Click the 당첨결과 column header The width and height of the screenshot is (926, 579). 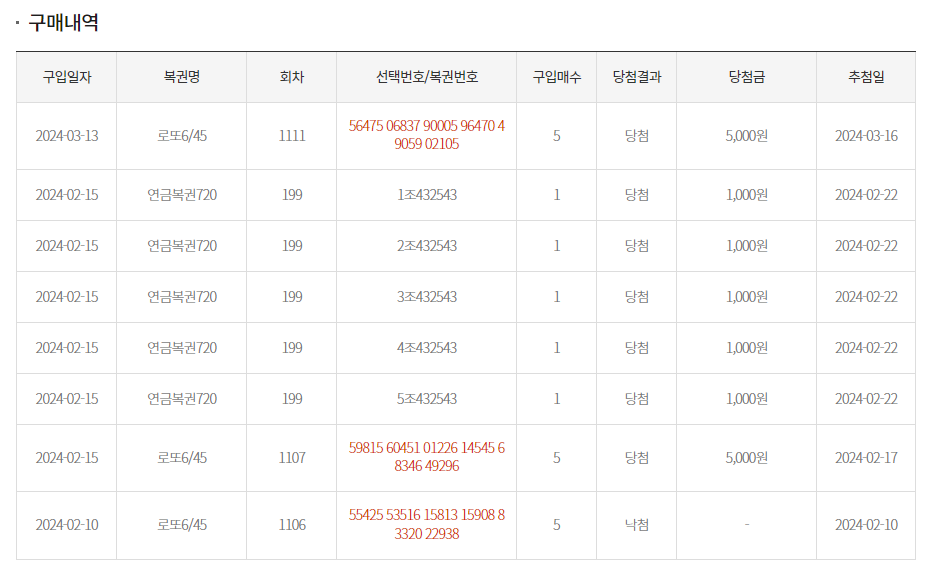point(637,77)
